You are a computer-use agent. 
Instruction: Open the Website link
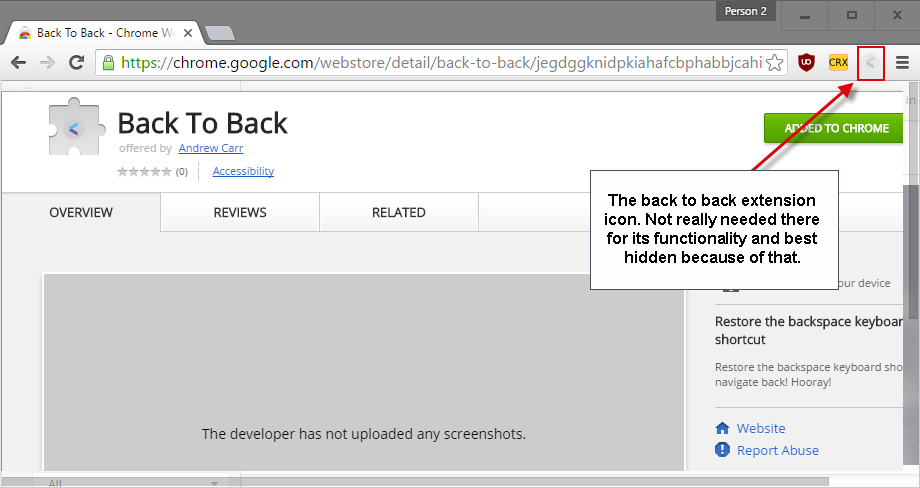pyautogui.click(x=761, y=428)
